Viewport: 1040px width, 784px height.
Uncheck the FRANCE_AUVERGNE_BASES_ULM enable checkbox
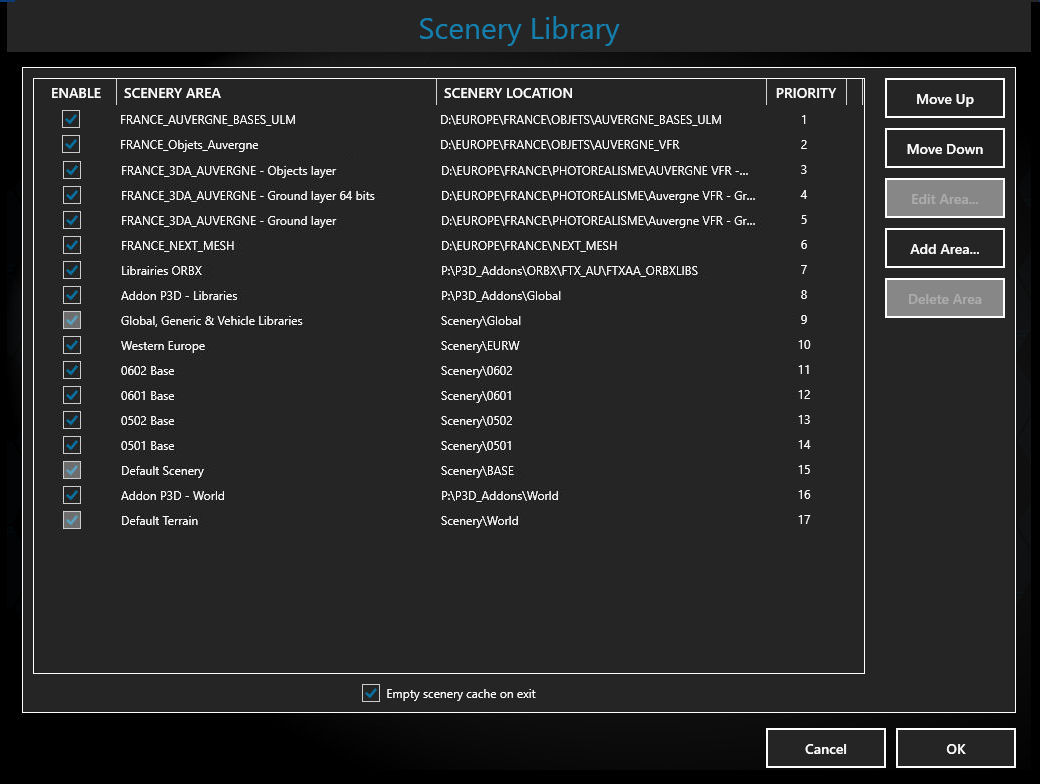point(71,120)
